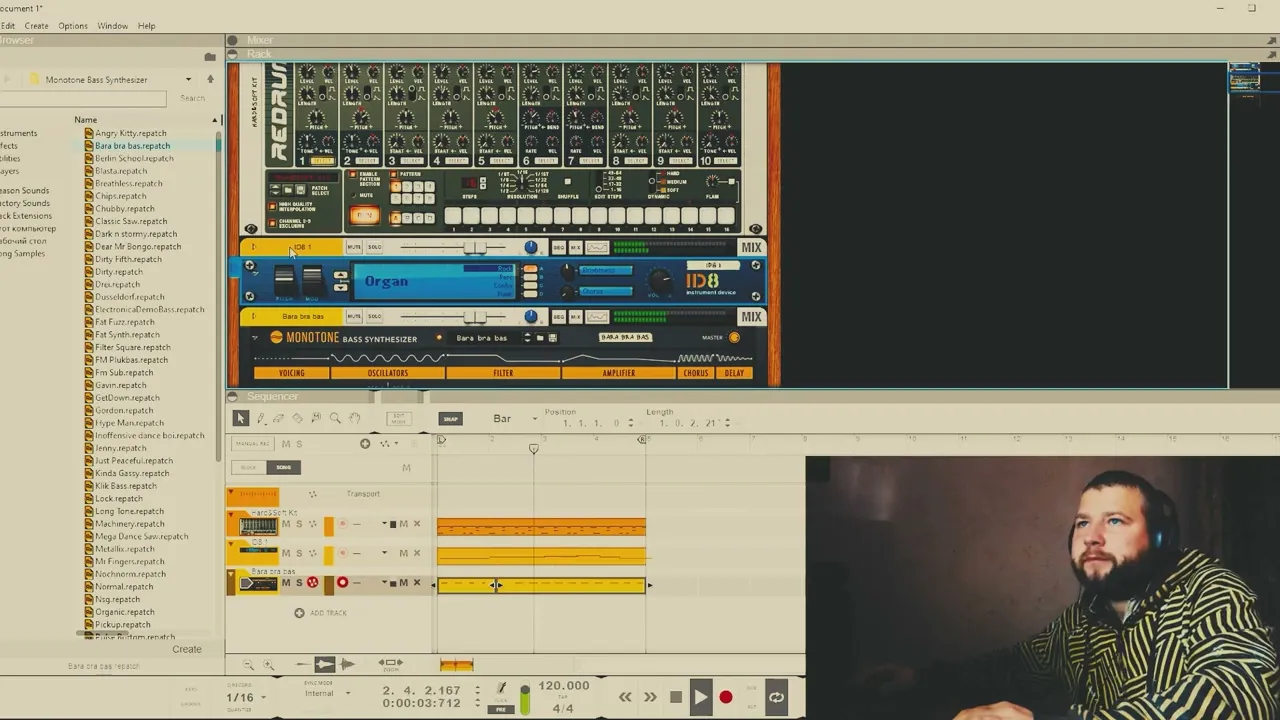Open Monotone DELAY section tab

click(x=734, y=373)
